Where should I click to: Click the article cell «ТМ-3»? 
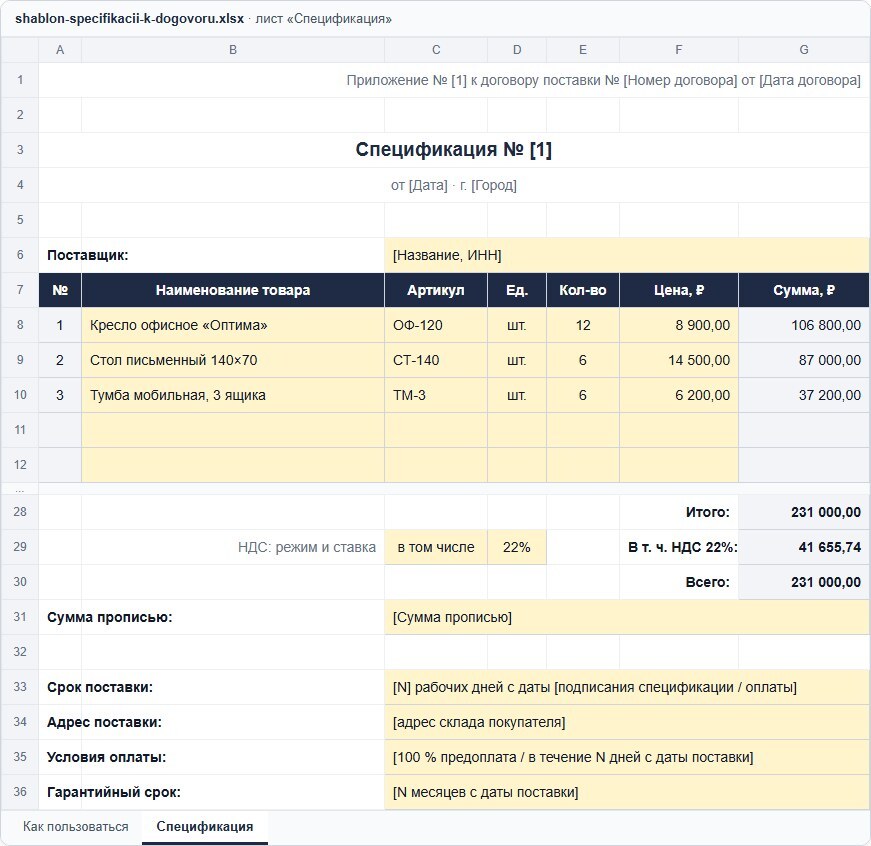click(436, 395)
